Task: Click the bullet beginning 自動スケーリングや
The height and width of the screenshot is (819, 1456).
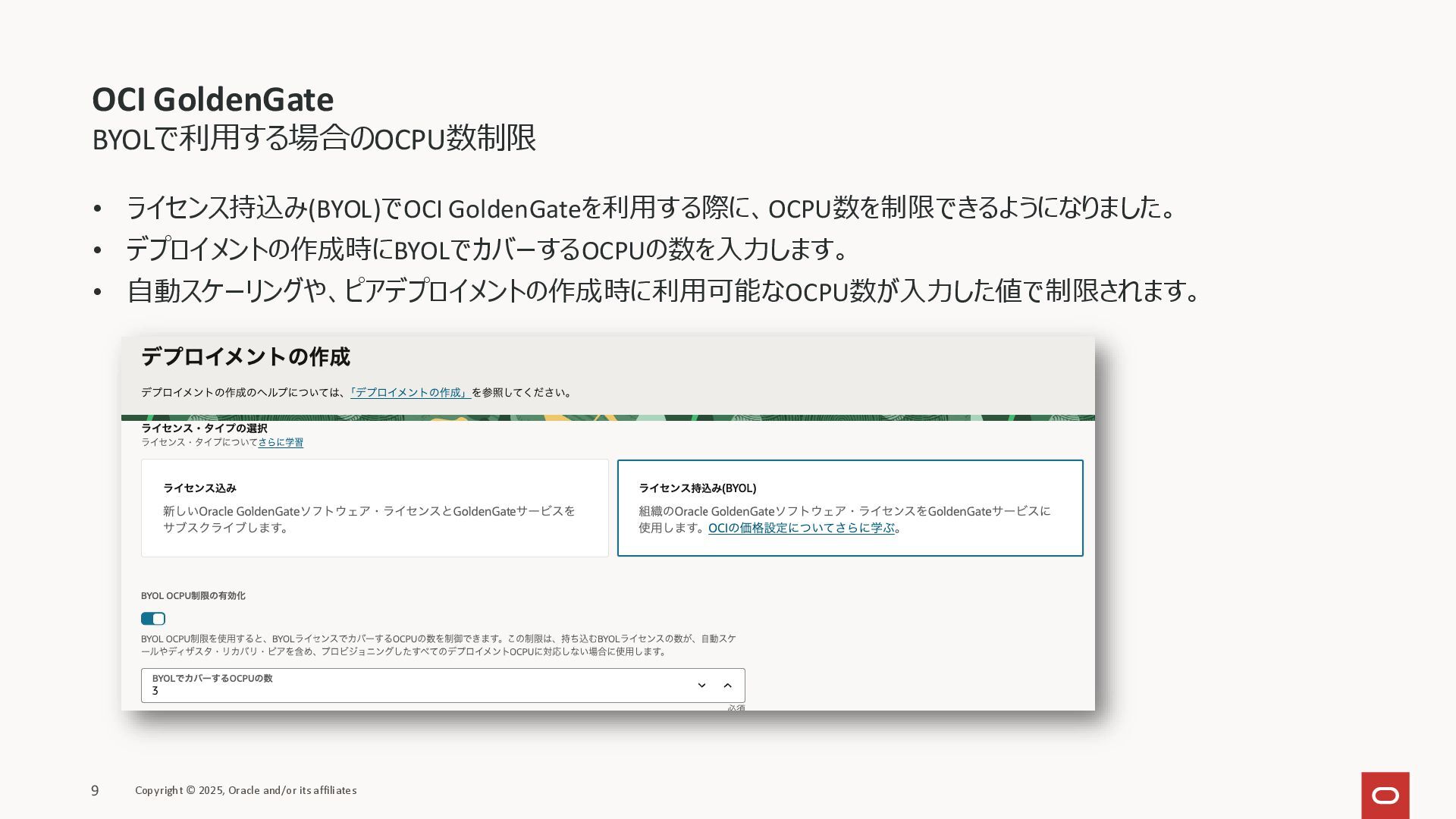Action: tap(664, 290)
